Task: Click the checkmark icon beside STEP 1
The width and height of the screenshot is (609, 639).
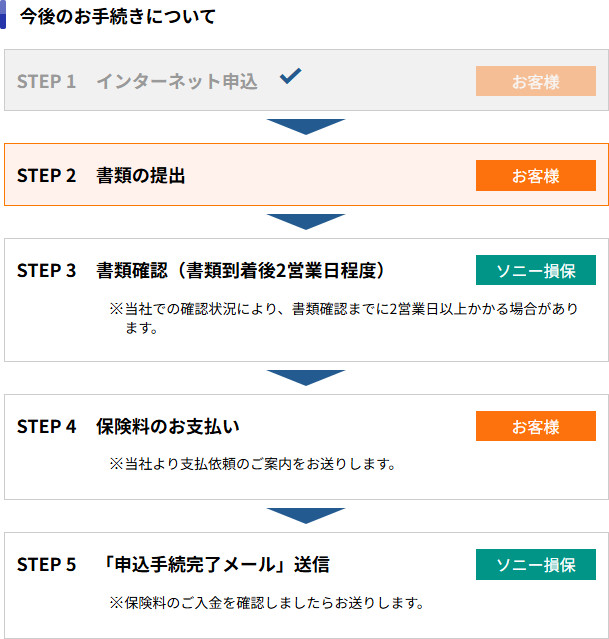Action: click(x=290, y=76)
